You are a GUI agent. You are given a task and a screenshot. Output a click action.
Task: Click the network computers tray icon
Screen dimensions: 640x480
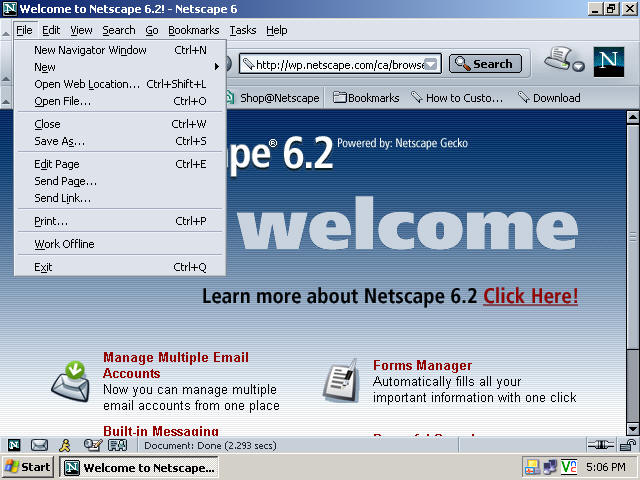tap(550, 467)
